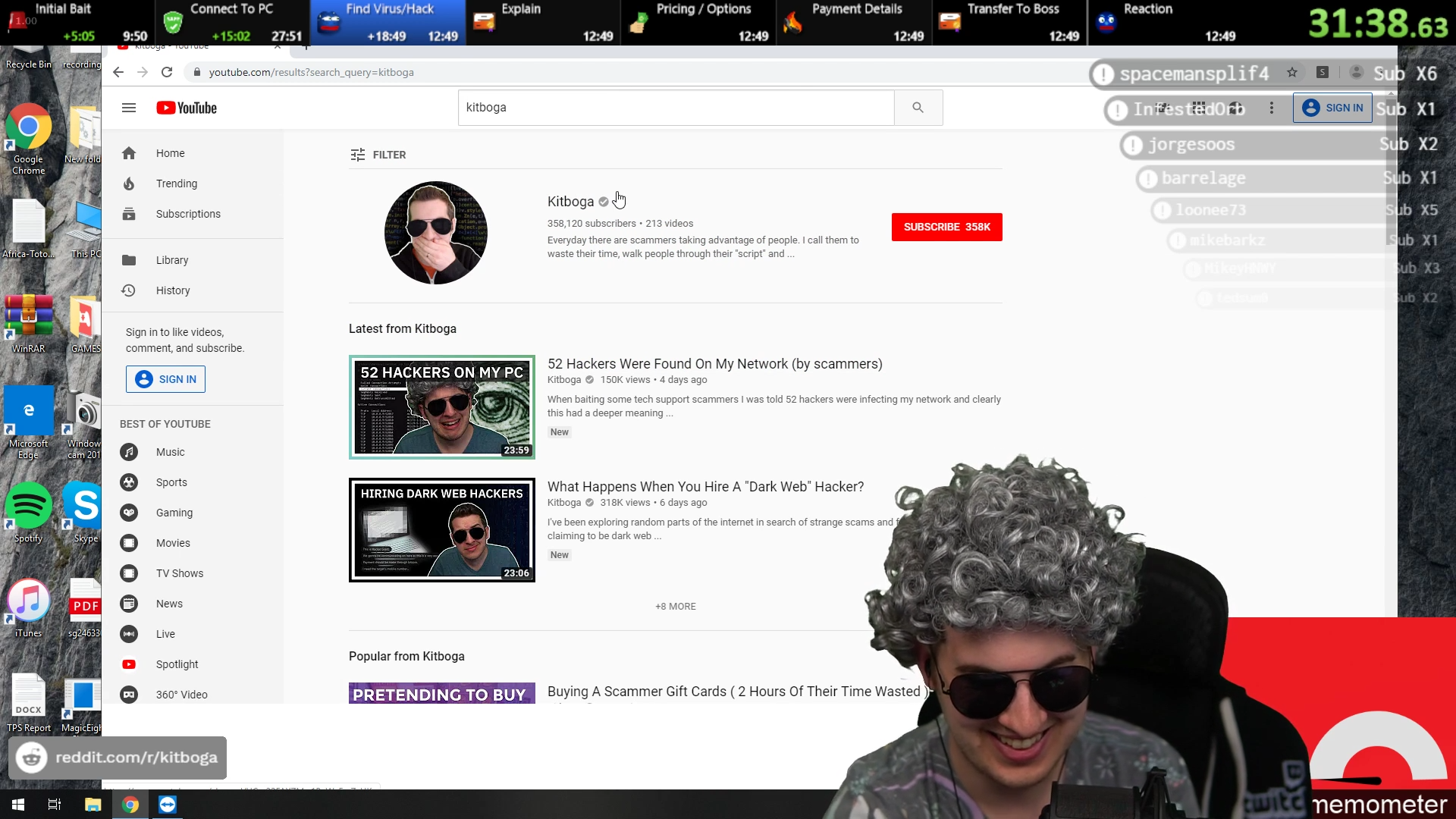Open the FILTER options

tap(378, 155)
